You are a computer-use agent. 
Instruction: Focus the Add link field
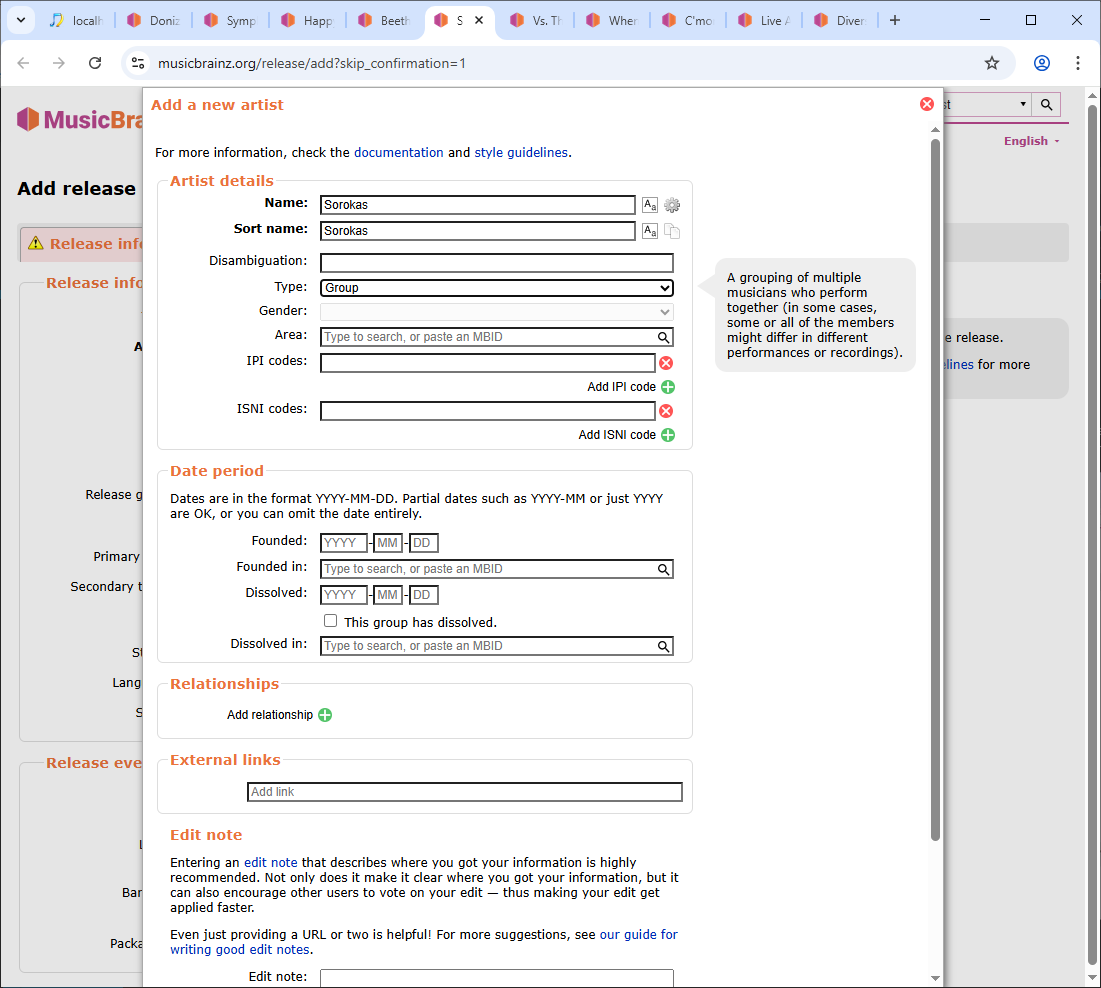click(464, 792)
